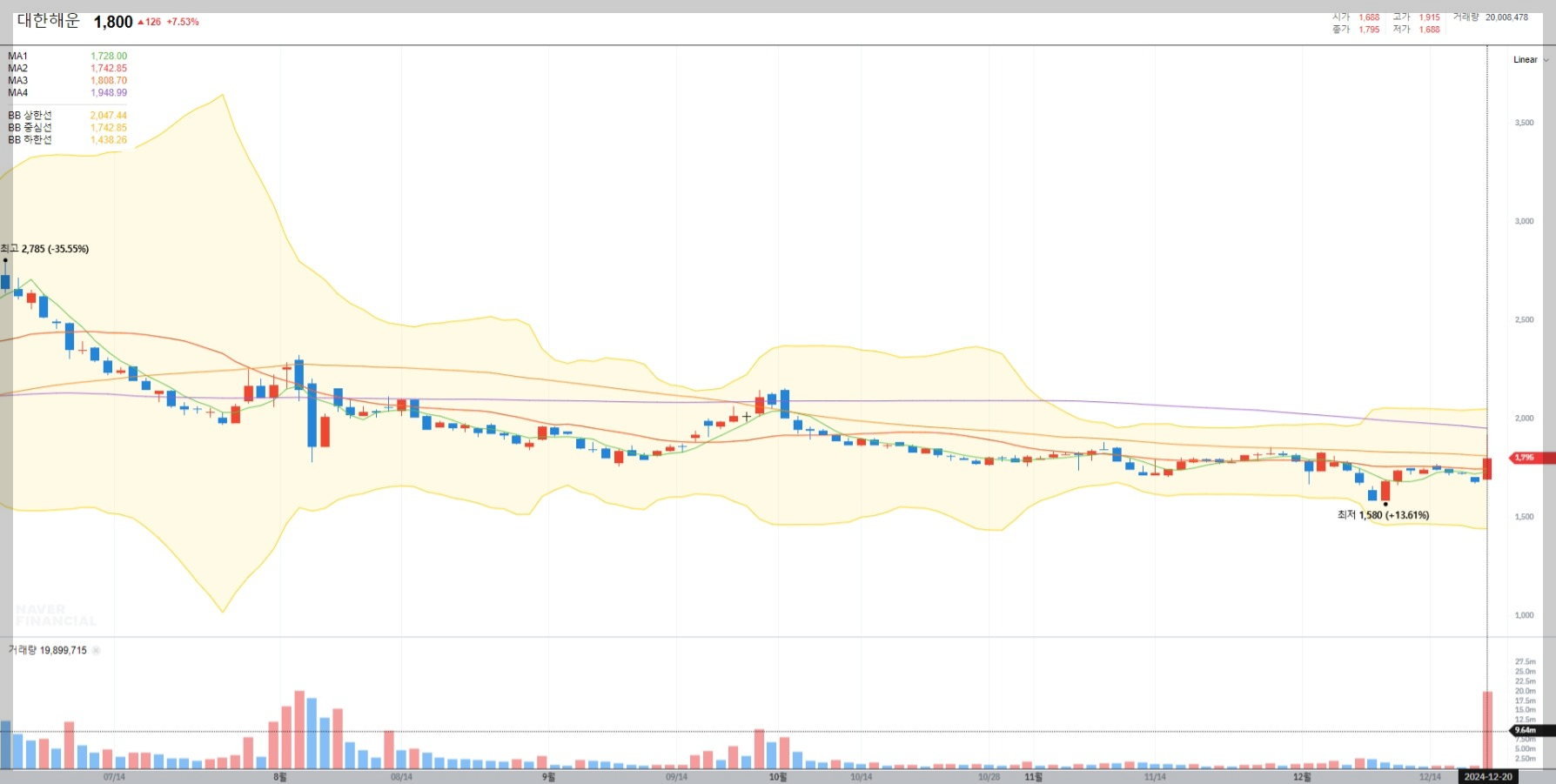The width and height of the screenshot is (1556, 784).
Task: Click the 1,000 price axis label
Action: [1524, 615]
